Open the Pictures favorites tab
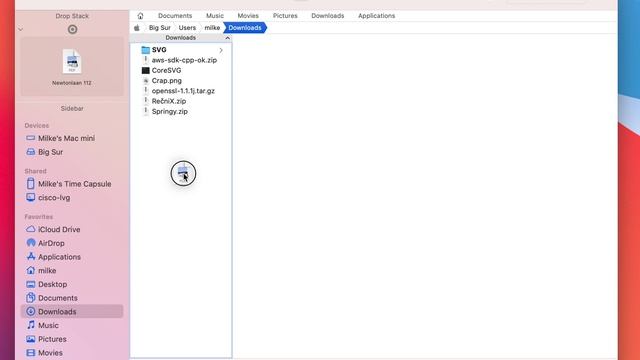The image size is (640, 360). point(285,16)
